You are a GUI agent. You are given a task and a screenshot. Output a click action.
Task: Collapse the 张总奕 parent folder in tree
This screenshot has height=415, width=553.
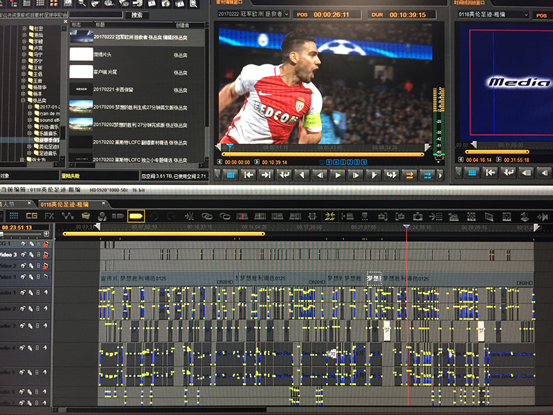click(x=24, y=100)
